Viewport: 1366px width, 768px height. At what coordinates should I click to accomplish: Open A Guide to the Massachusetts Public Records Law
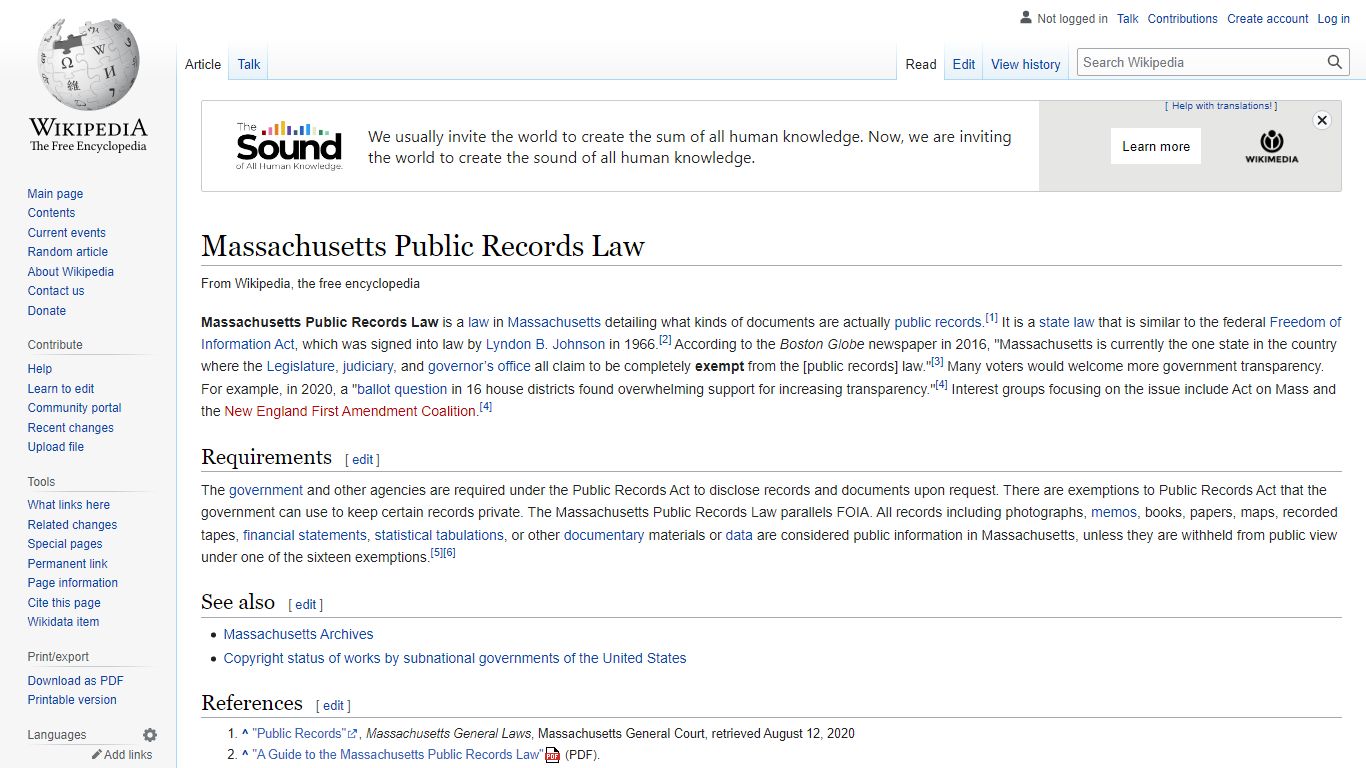(x=398, y=755)
